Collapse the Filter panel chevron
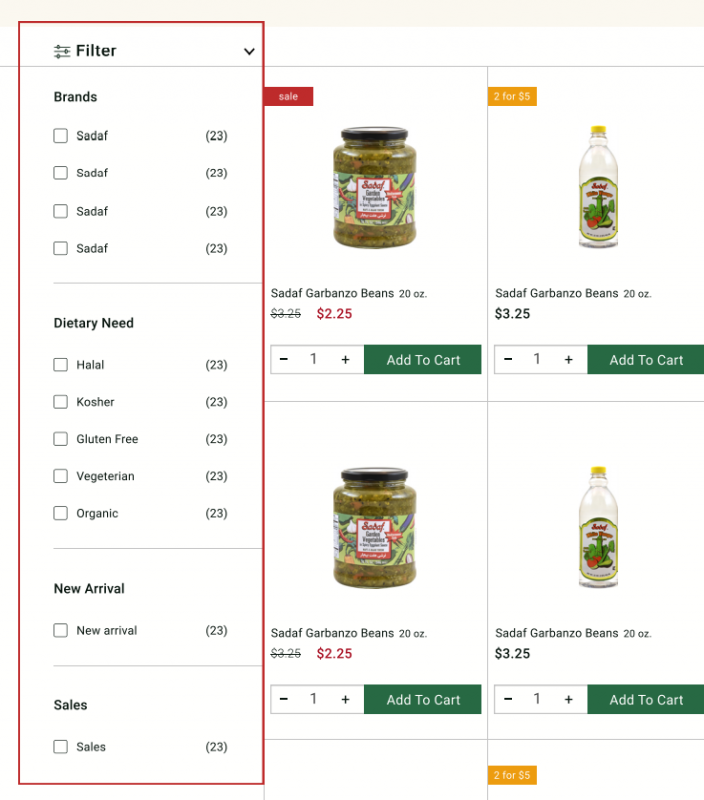 click(249, 51)
